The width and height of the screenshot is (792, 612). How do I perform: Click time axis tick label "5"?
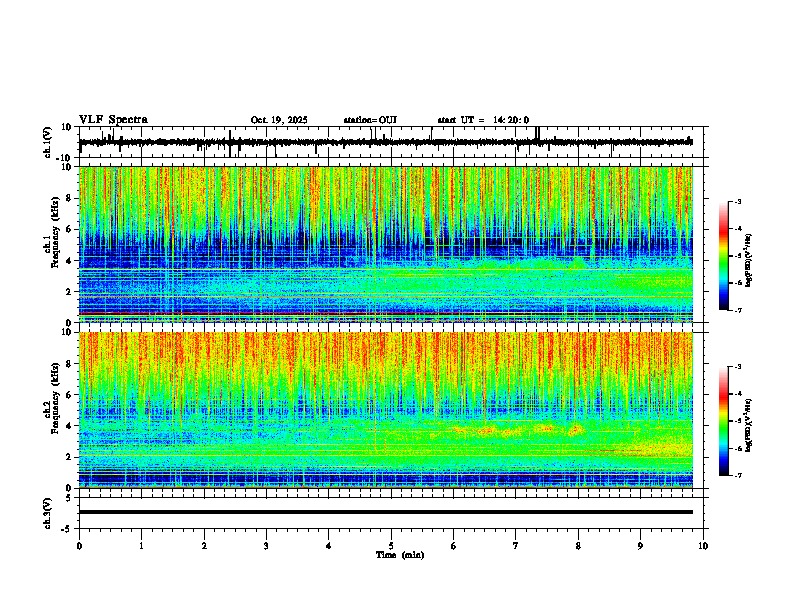(x=391, y=546)
